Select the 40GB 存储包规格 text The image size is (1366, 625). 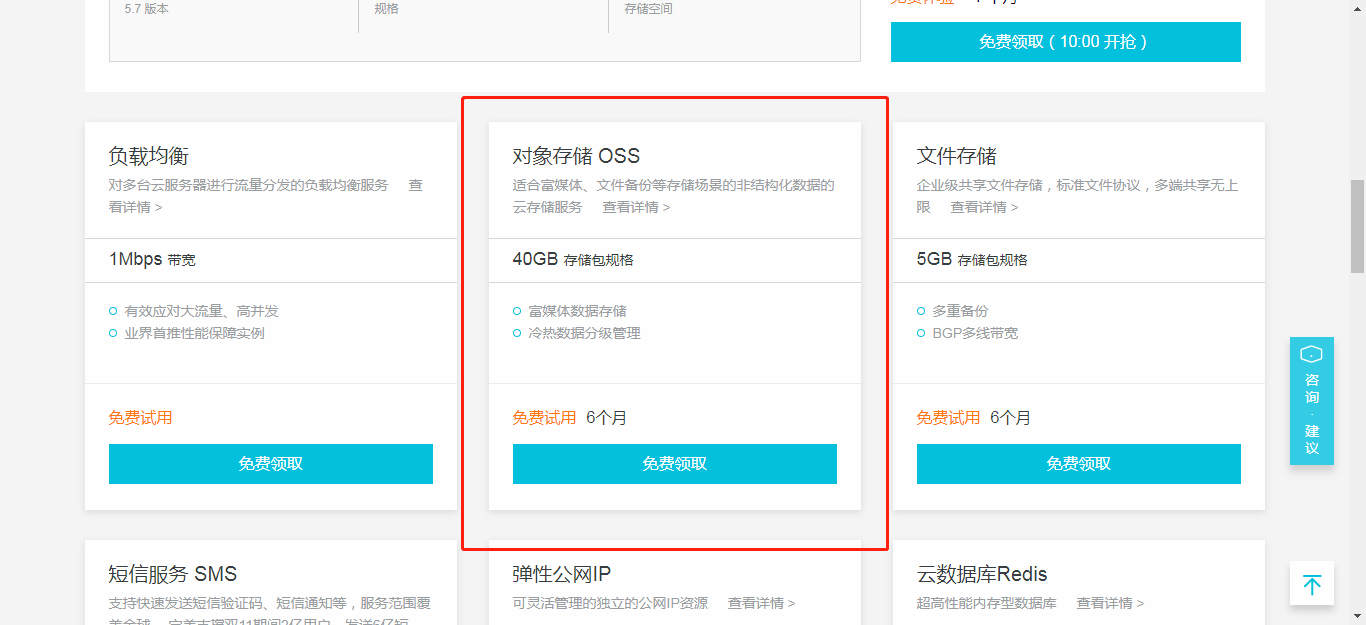(x=573, y=260)
